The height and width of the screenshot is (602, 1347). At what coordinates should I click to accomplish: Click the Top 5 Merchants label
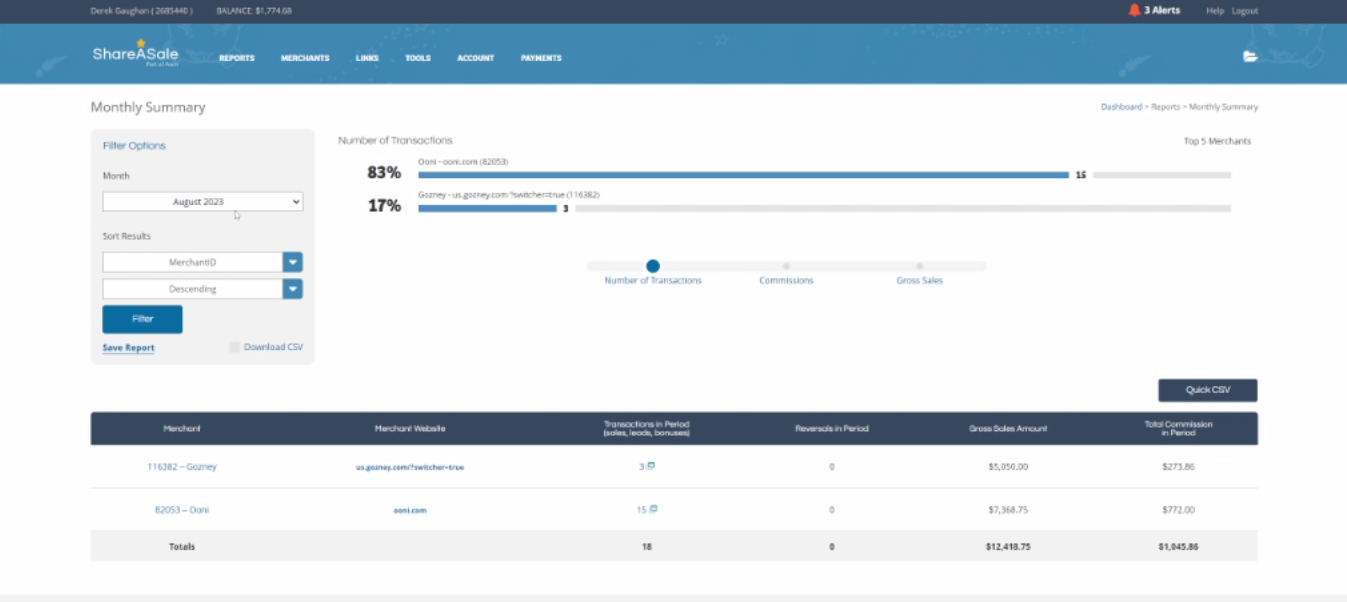pyautogui.click(x=1217, y=141)
